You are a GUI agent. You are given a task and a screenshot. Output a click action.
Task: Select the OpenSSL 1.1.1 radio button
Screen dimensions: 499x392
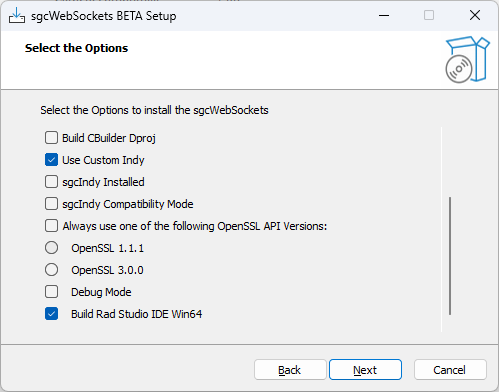pos(51,248)
